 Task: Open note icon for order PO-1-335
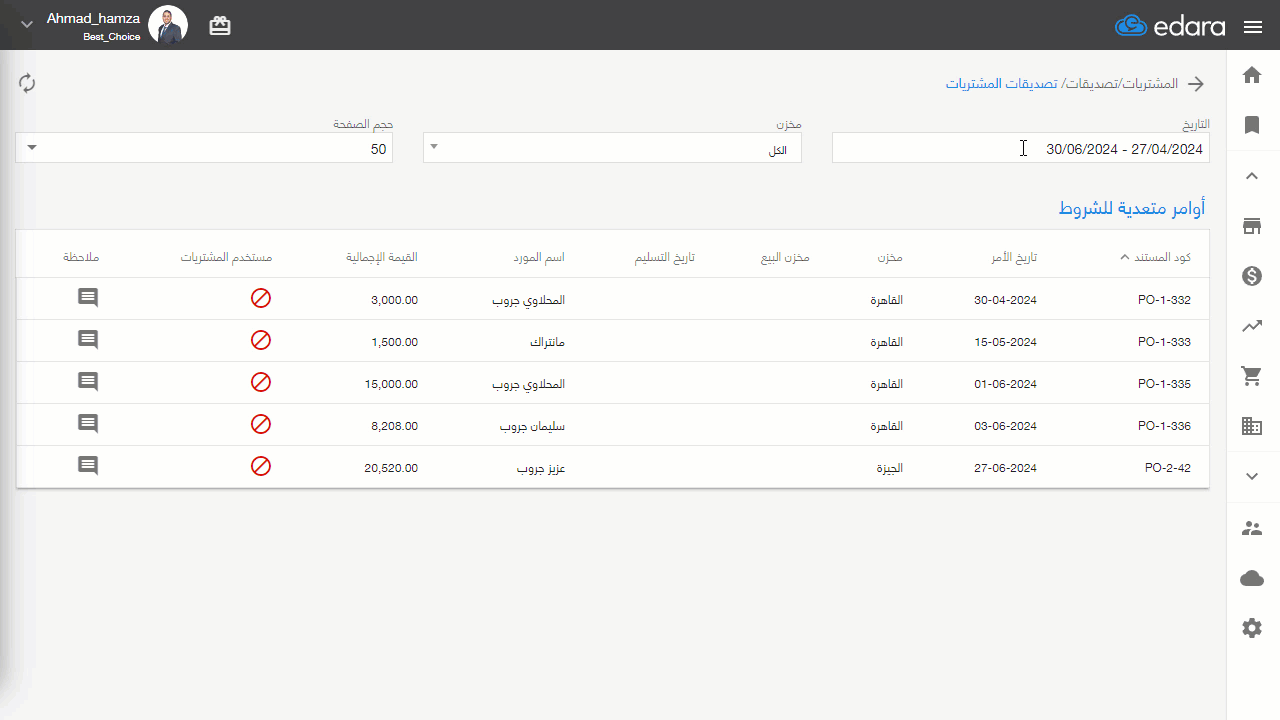pyautogui.click(x=88, y=382)
